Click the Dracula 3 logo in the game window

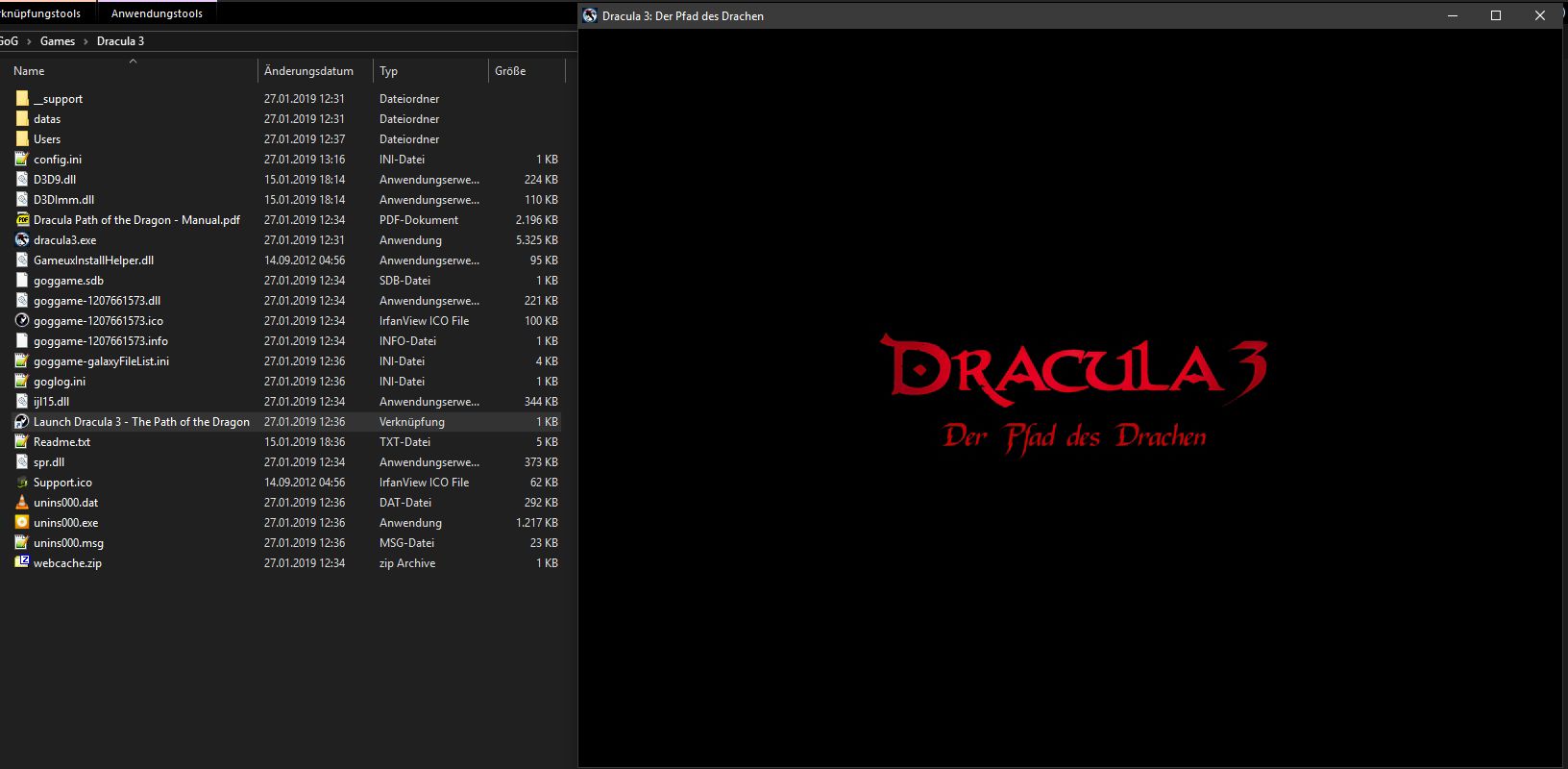[1074, 368]
